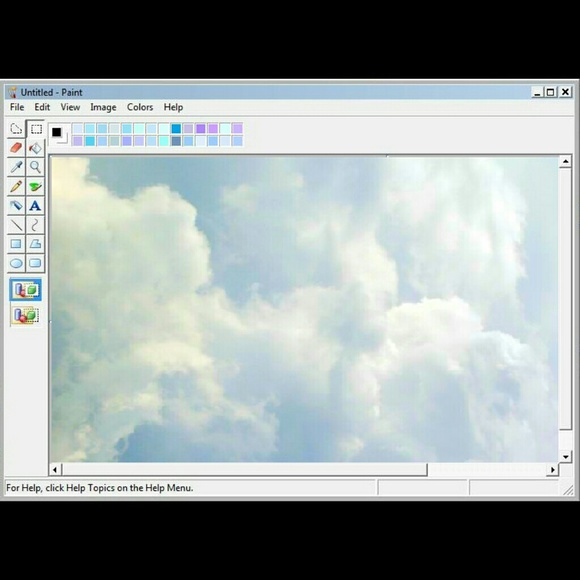This screenshot has height=580, width=580.
Task: Click the horizontal scrollbar right arrow
Action: (553, 470)
